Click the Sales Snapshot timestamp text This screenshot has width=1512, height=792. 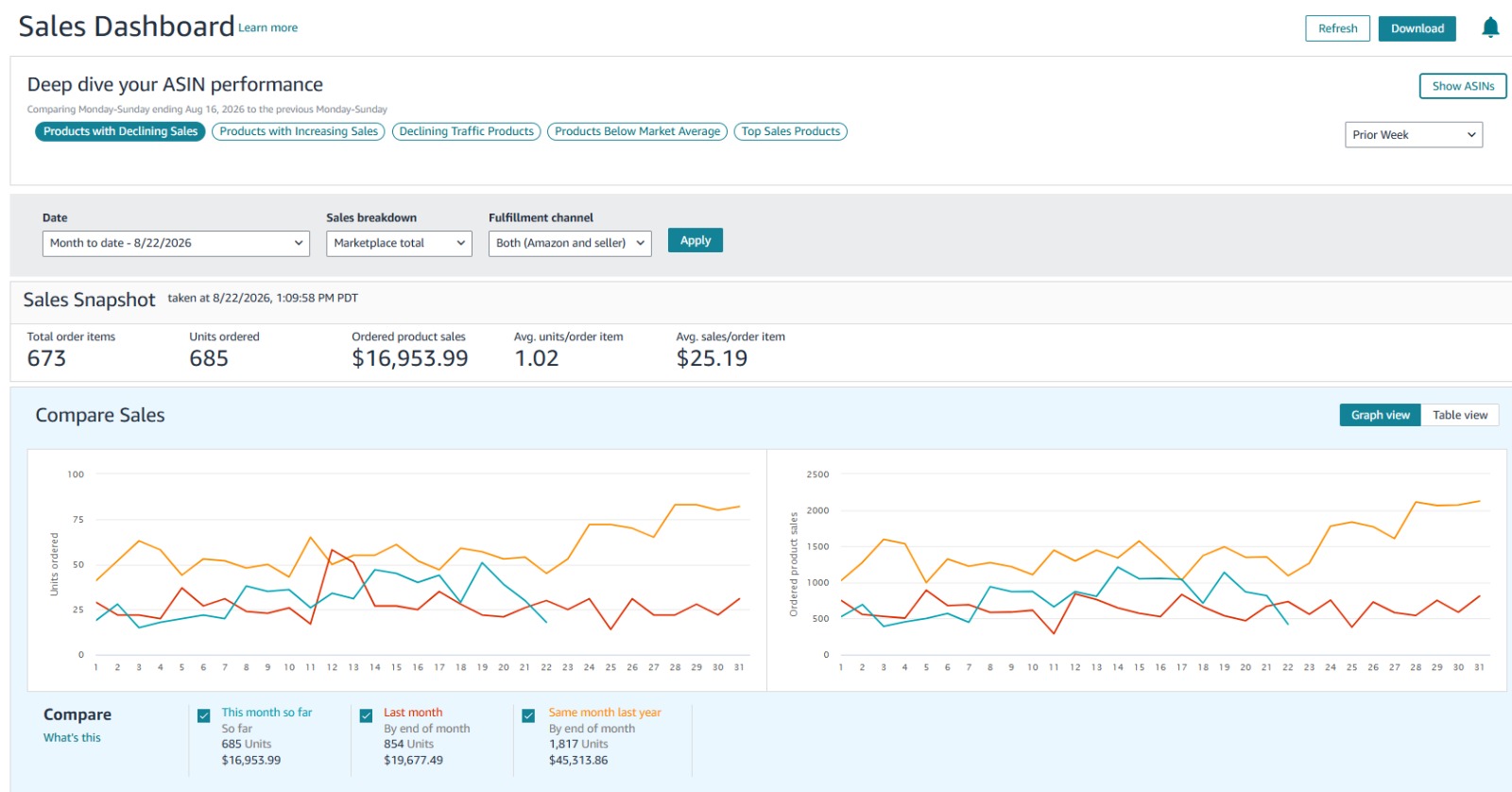pos(263,298)
